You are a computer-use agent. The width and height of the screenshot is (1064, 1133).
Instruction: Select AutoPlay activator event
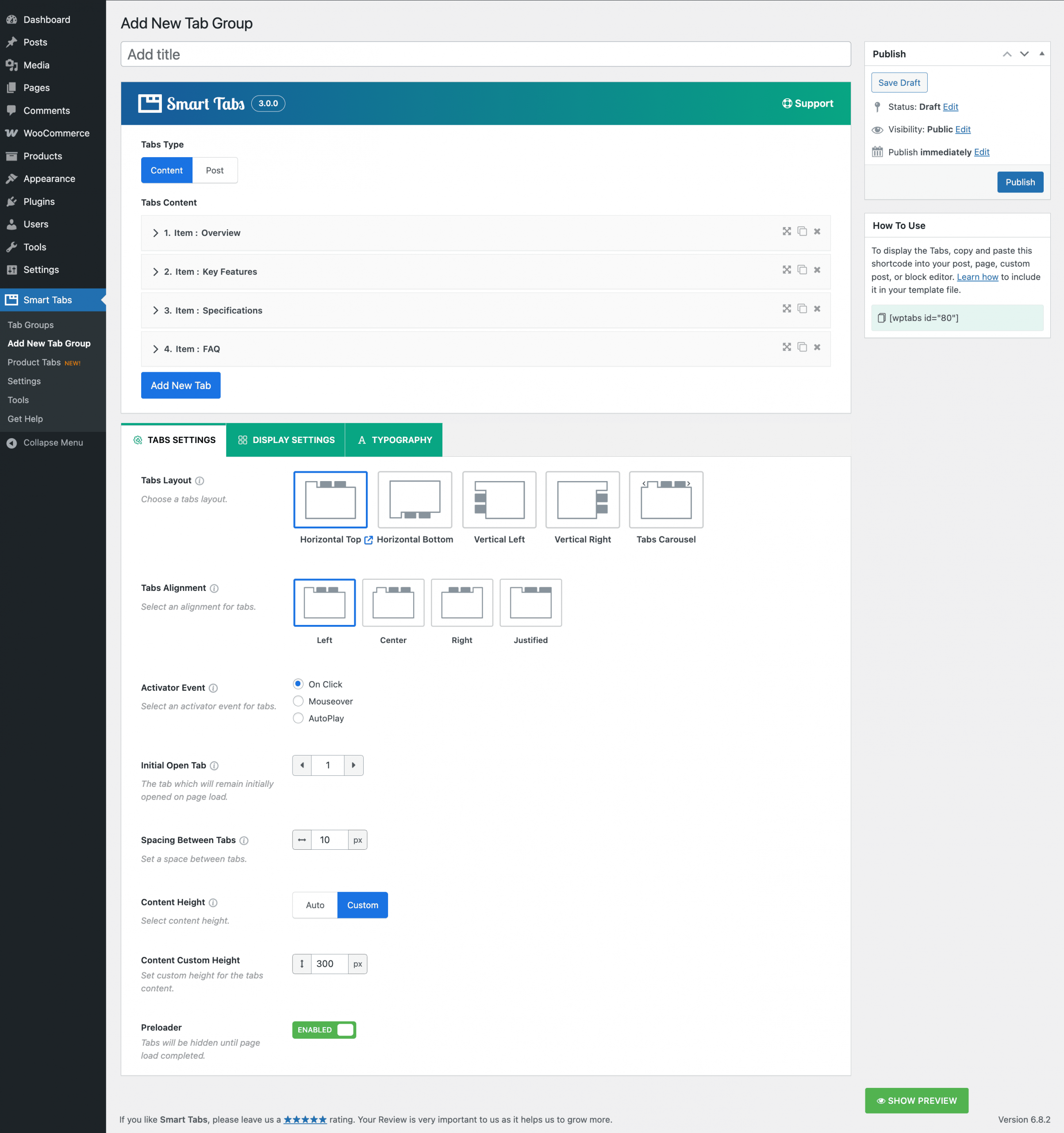coord(298,718)
